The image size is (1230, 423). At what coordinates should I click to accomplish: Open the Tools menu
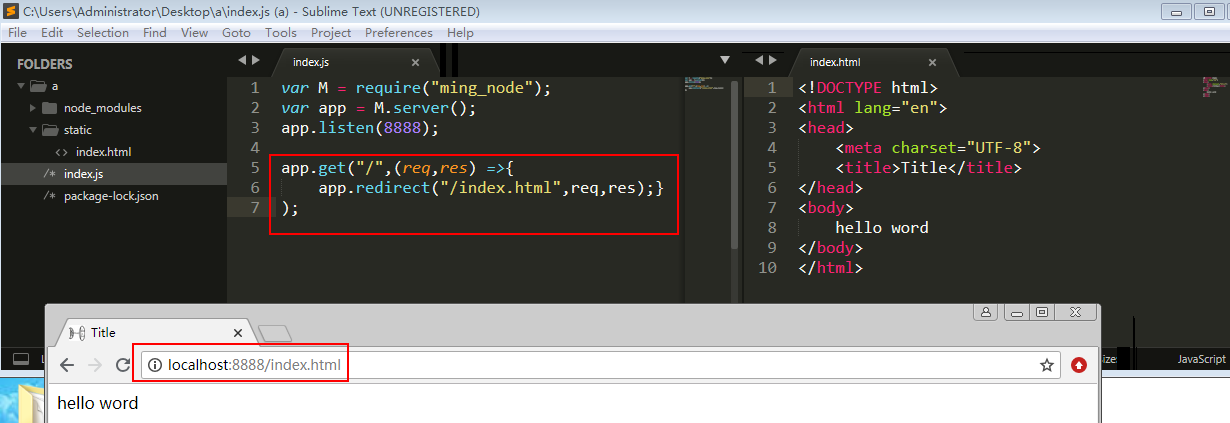281,32
